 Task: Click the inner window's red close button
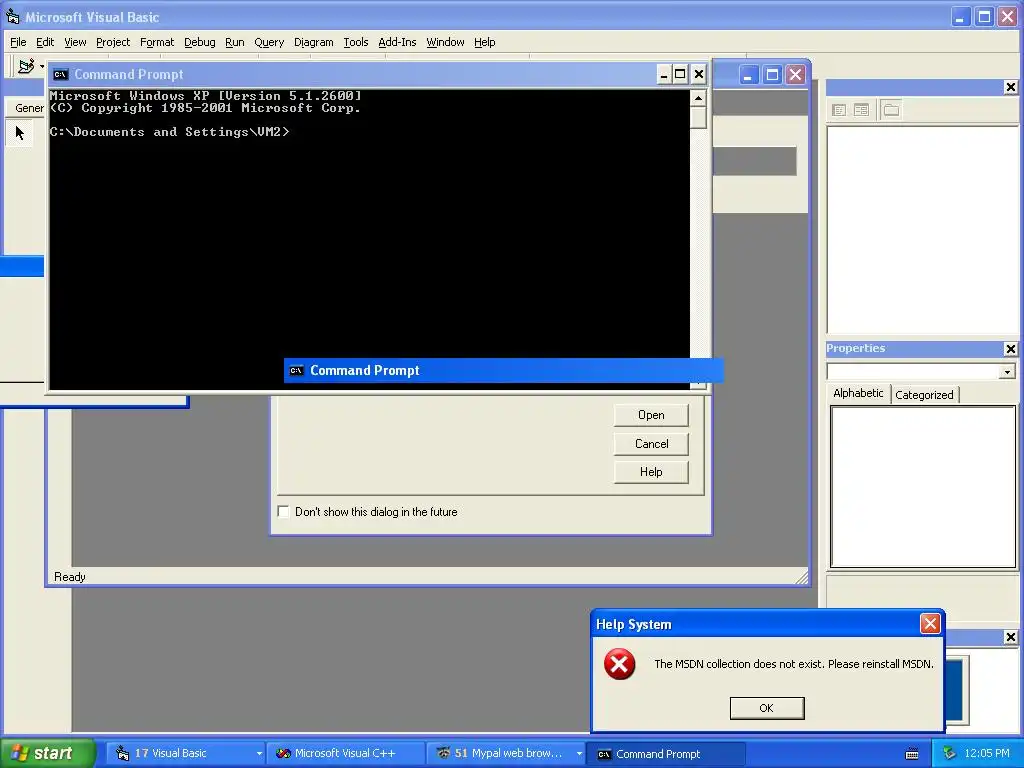795,75
